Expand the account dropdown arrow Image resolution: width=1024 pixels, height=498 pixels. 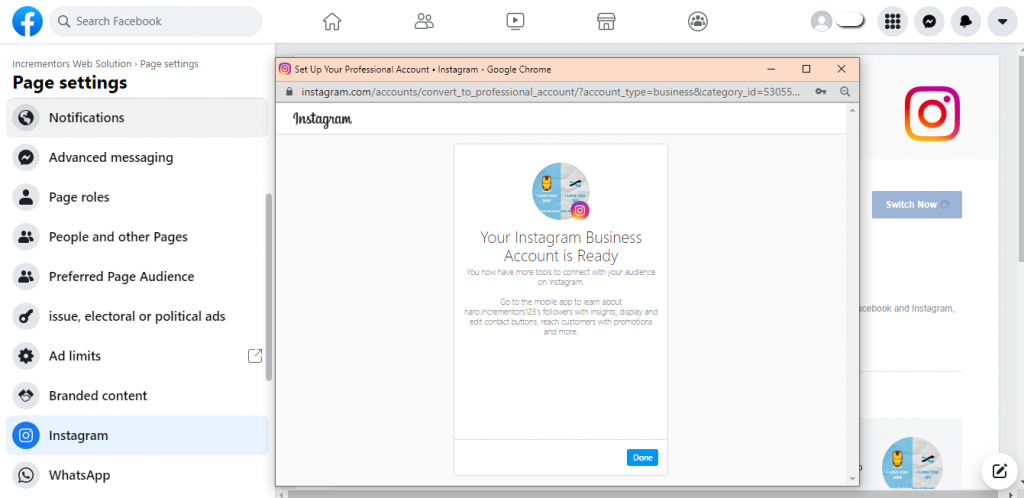1002,22
